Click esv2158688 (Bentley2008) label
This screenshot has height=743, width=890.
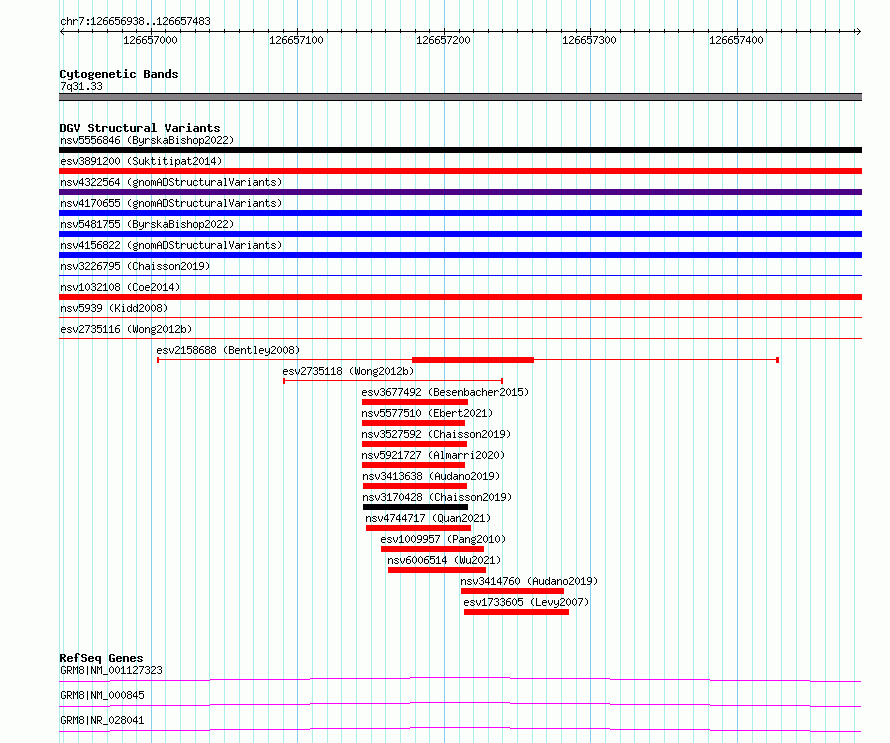point(228,350)
